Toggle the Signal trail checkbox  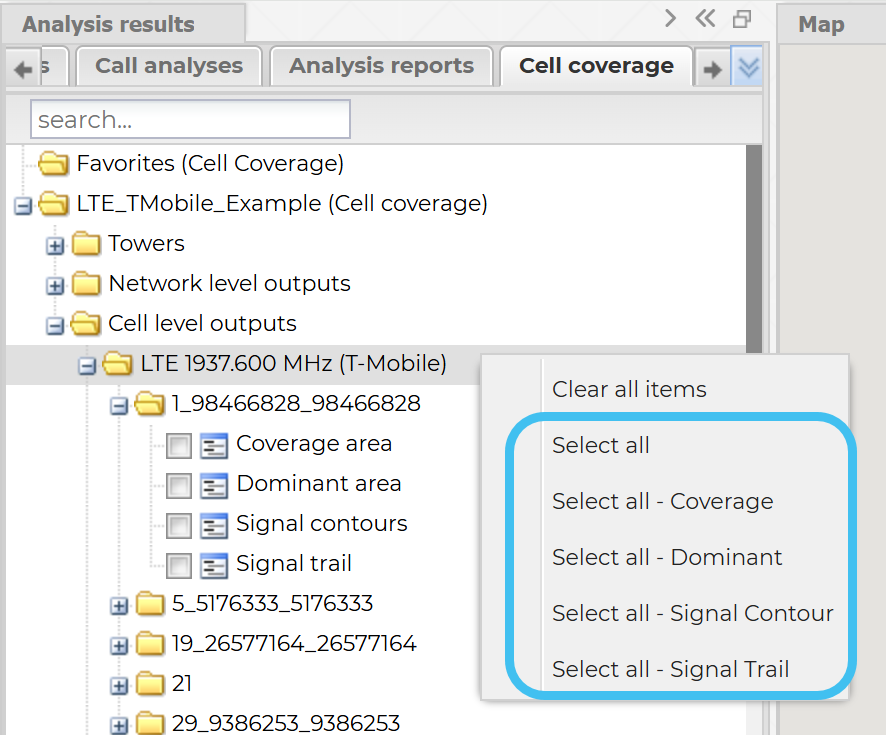(179, 565)
